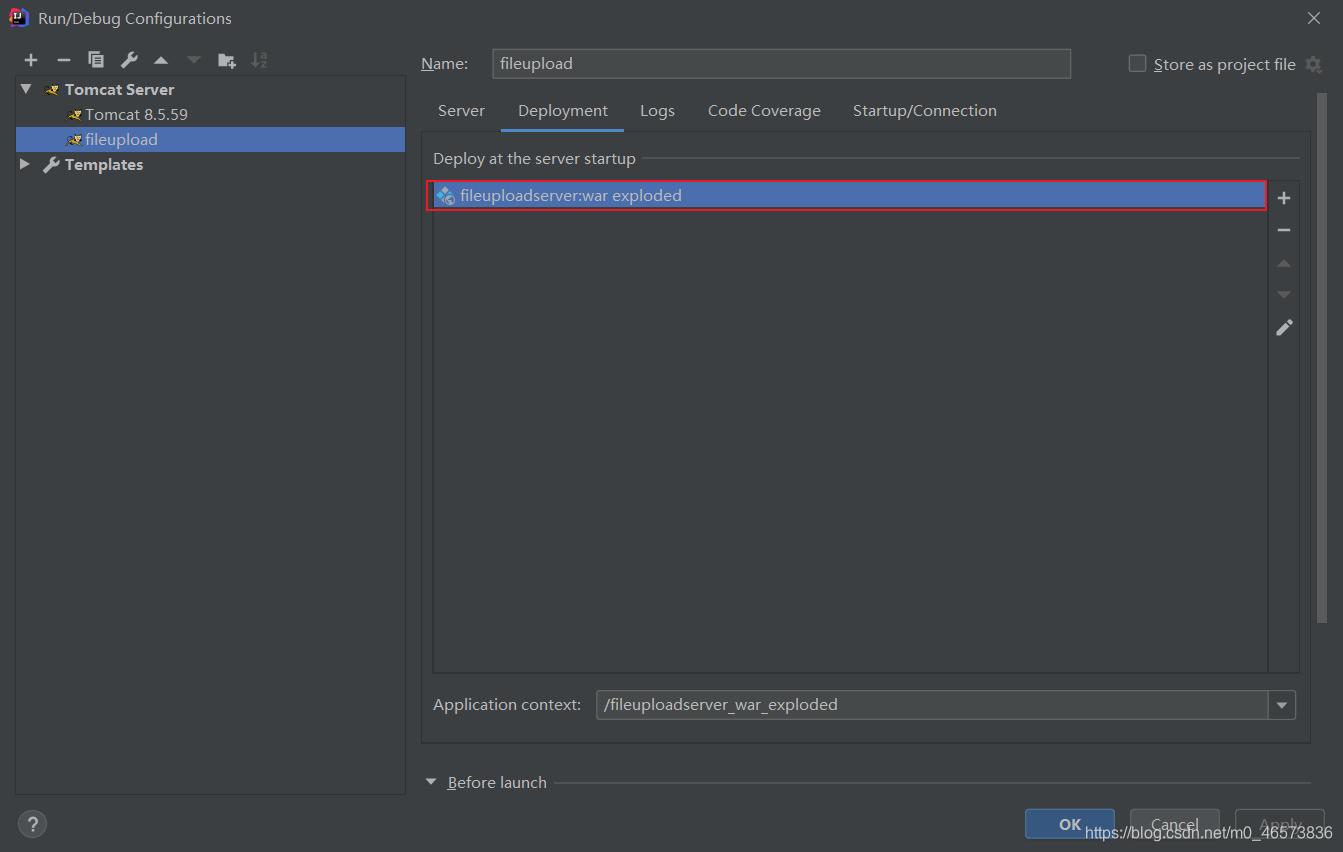Add a deployment artifact with plus icon
Screen dimensions: 1343x852
1284,198
